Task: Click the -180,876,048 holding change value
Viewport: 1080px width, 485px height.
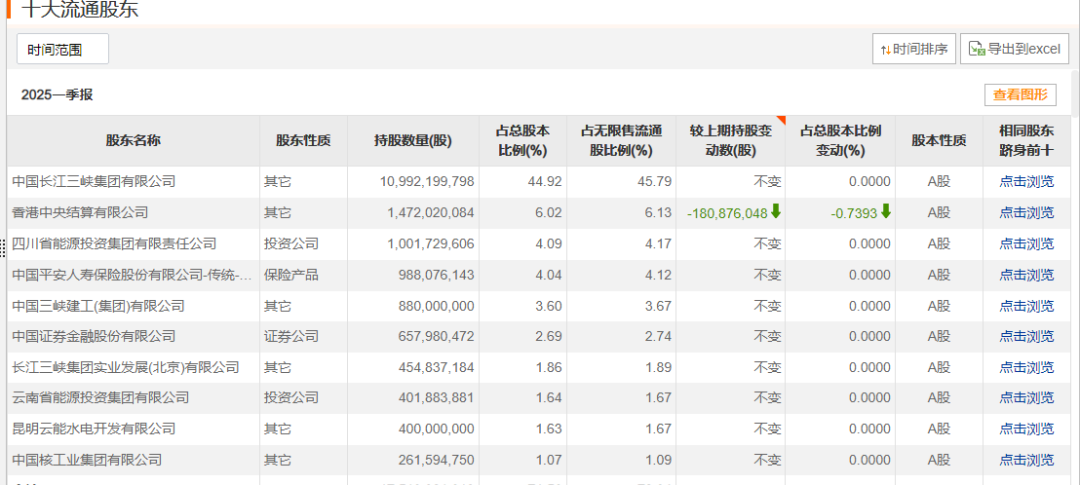Action: [727, 214]
